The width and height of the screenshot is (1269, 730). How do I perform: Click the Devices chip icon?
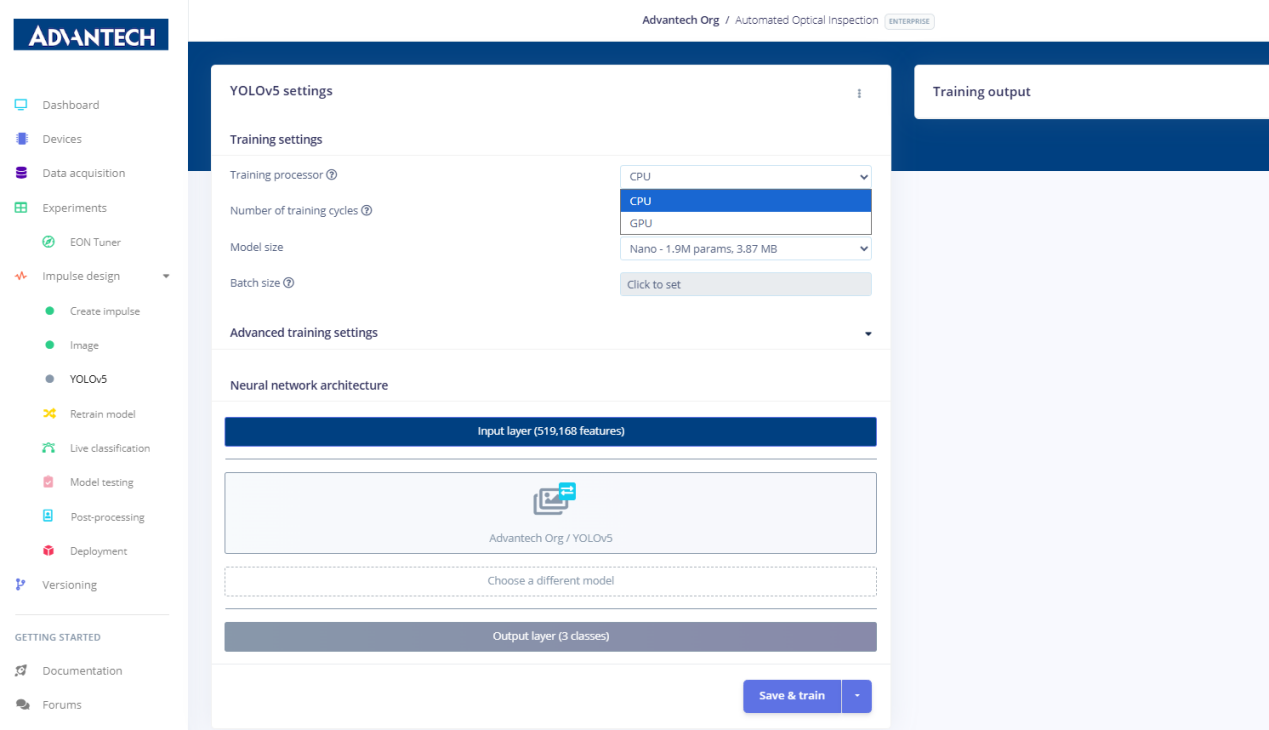coord(21,139)
